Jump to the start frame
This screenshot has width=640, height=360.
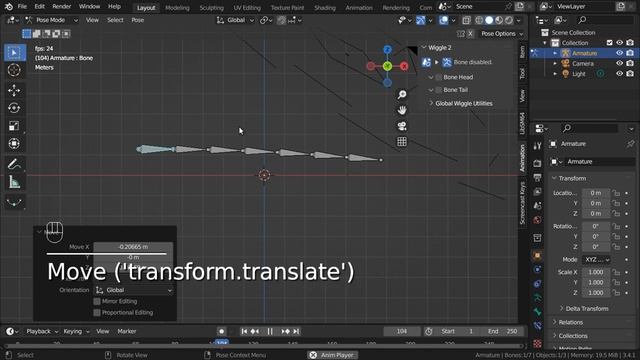point(244,331)
